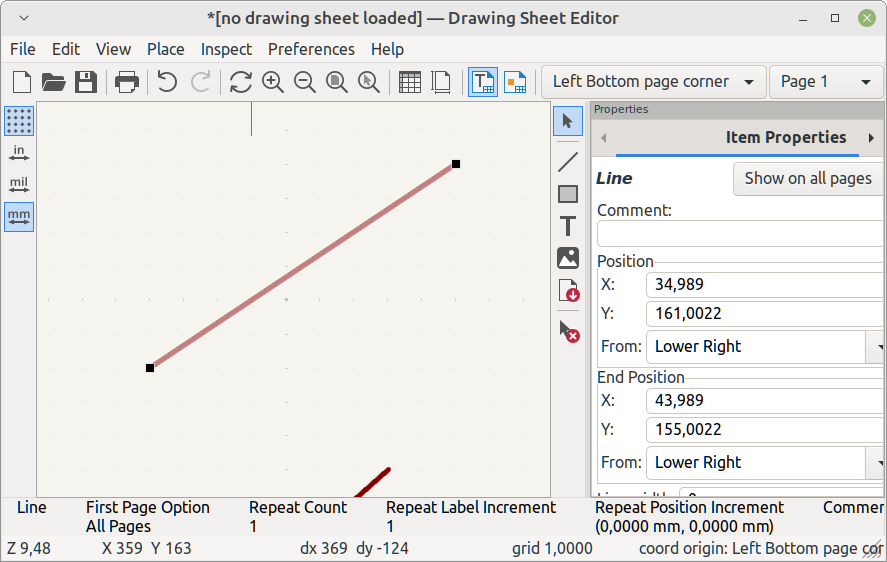
Task: Click the Print icon in toolbar
Action: tap(126, 82)
